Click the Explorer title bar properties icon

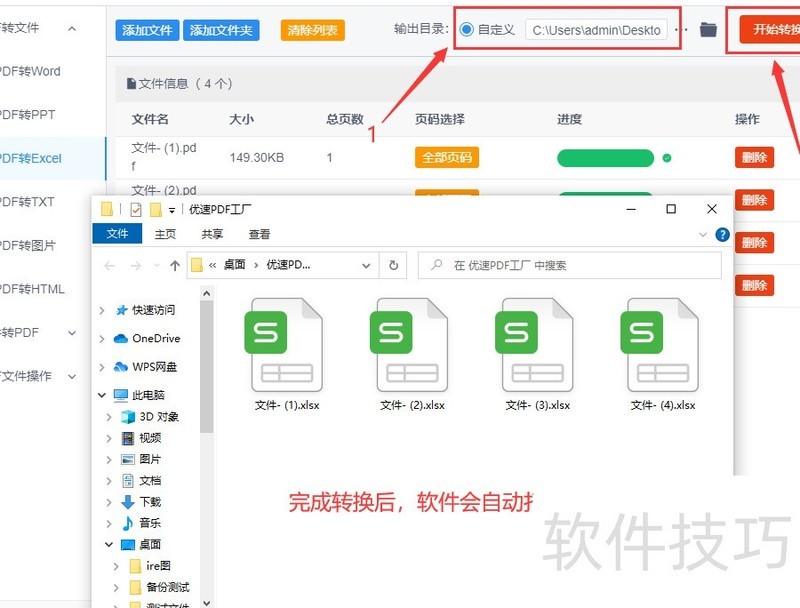coord(136,209)
